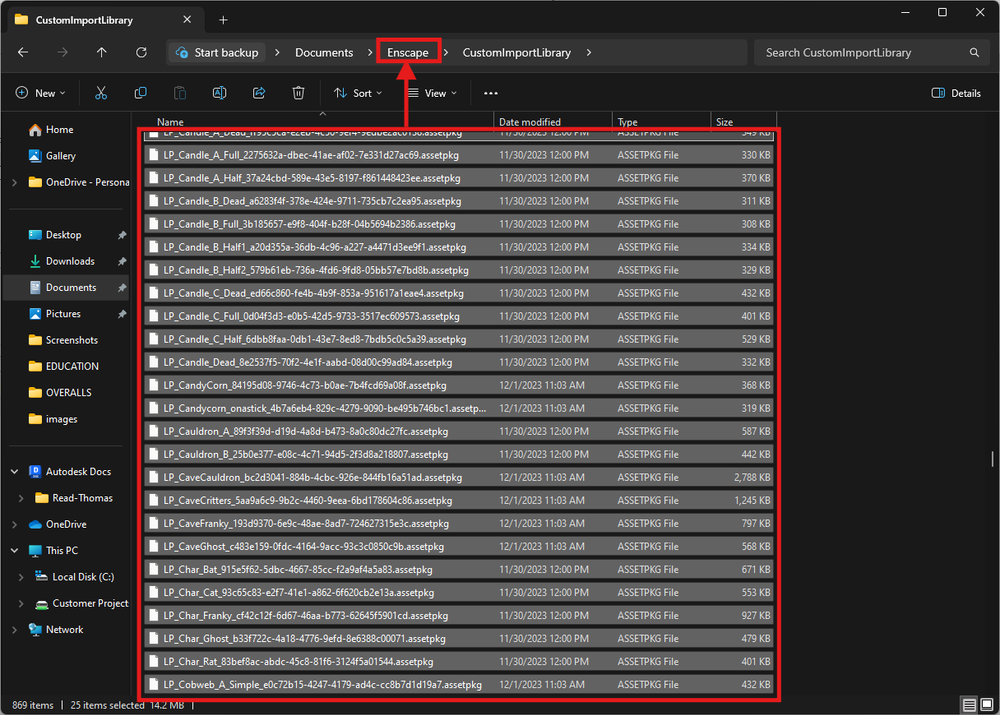Switch to large thumbnails view

[987, 704]
